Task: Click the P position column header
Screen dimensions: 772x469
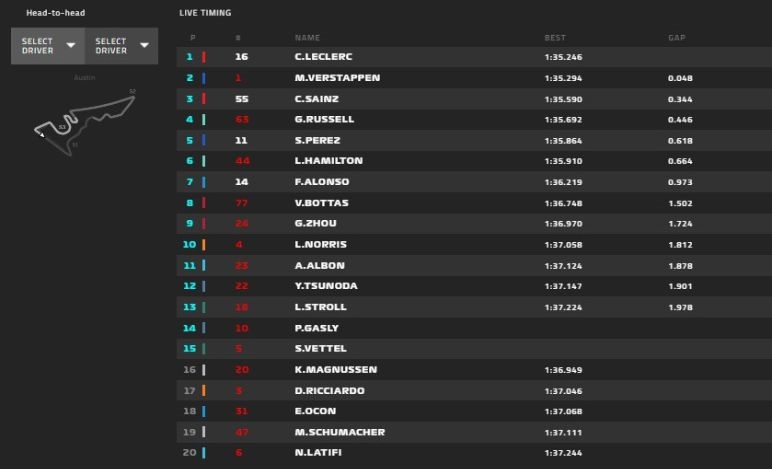Action: point(190,38)
